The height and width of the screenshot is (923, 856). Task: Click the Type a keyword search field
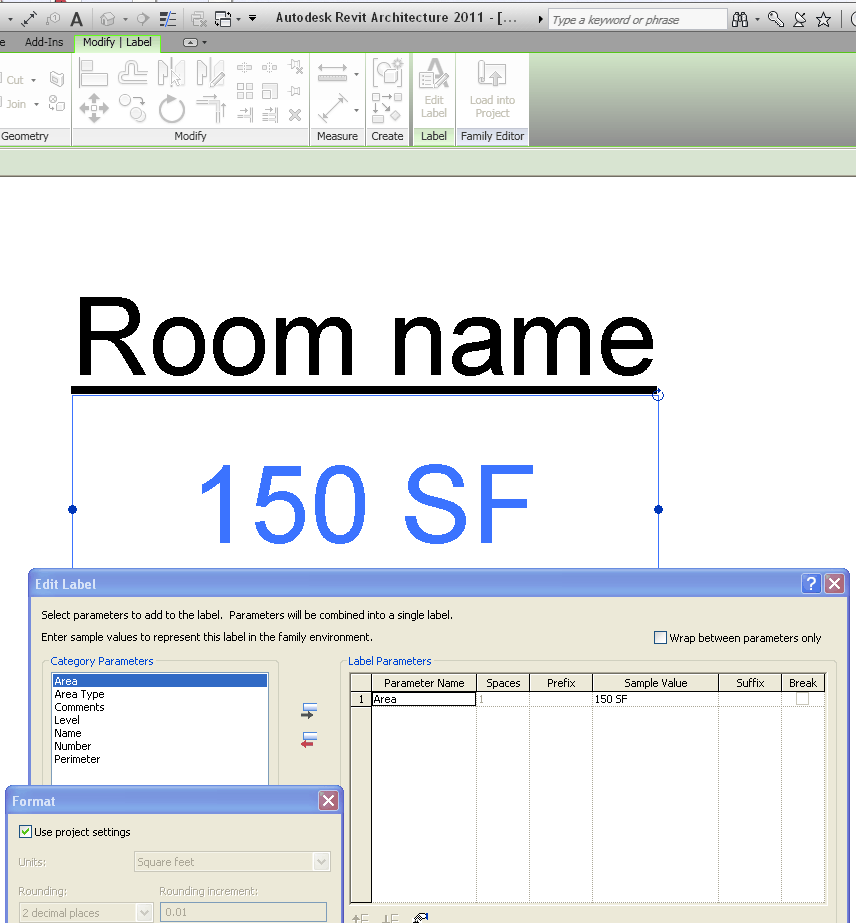point(638,19)
